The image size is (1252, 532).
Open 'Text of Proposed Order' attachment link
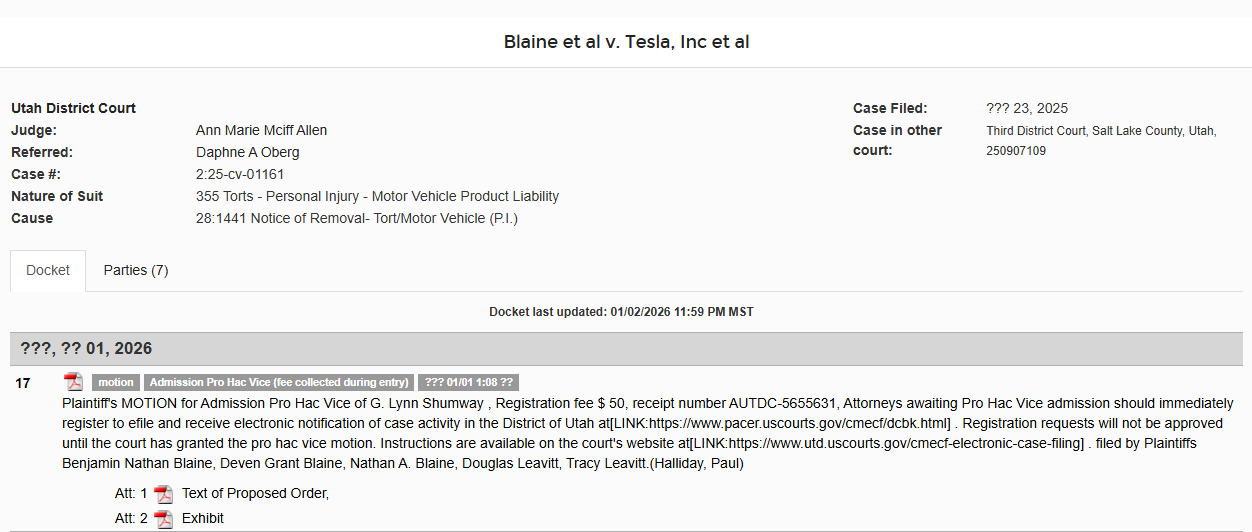pyautogui.click(x=255, y=494)
